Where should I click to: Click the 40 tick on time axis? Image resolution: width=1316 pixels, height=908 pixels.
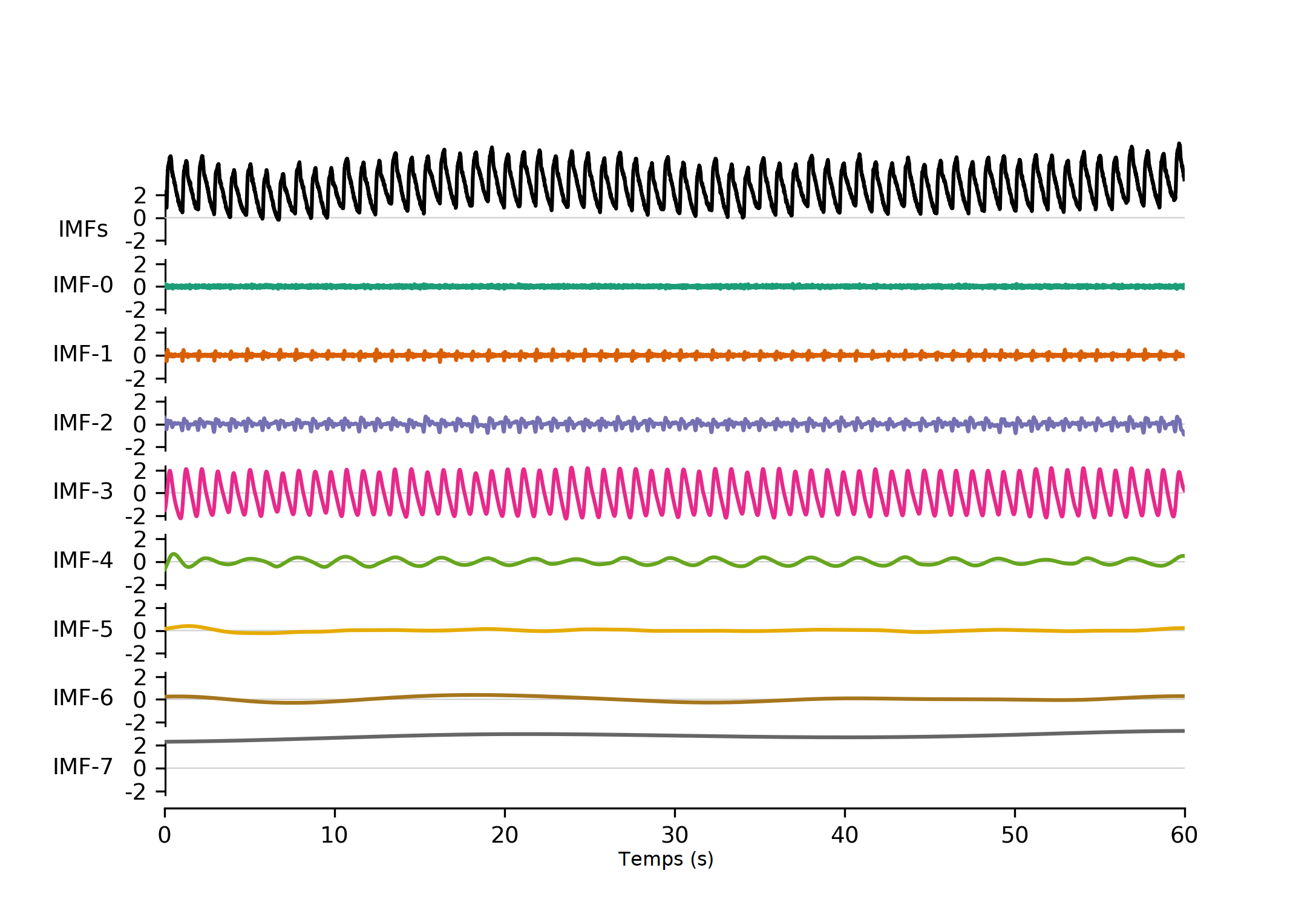(845, 836)
